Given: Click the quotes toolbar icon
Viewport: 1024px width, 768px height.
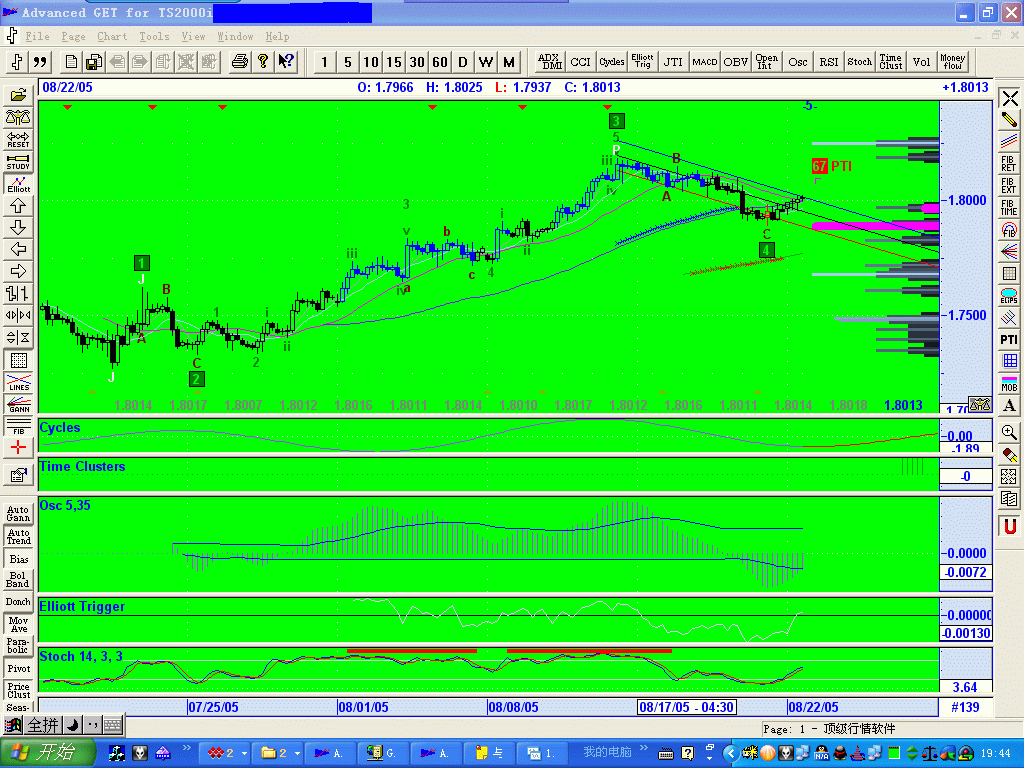Looking at the screenshot, I should (x=40, y=62).
